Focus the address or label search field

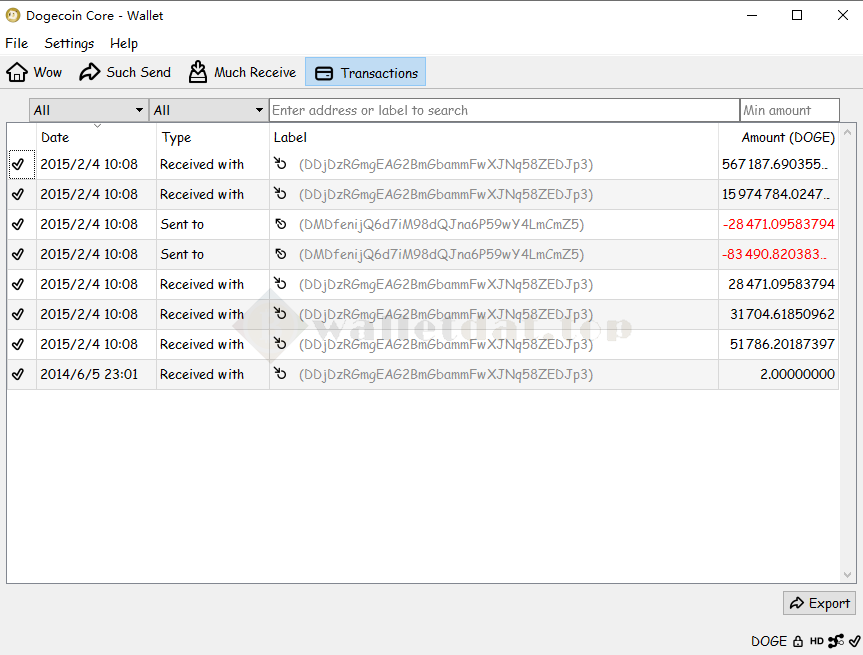click(x=504, y=110)
